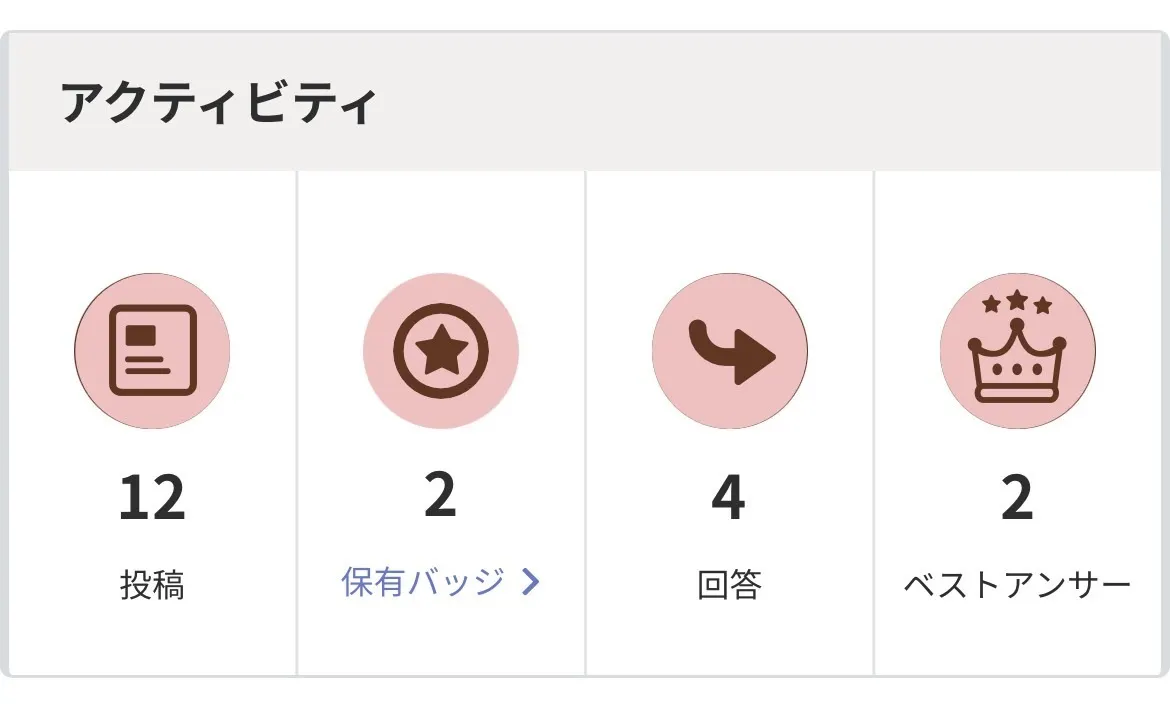Click the star badge icon
The height and width of the screenshot is (704, 1170).
441,350
